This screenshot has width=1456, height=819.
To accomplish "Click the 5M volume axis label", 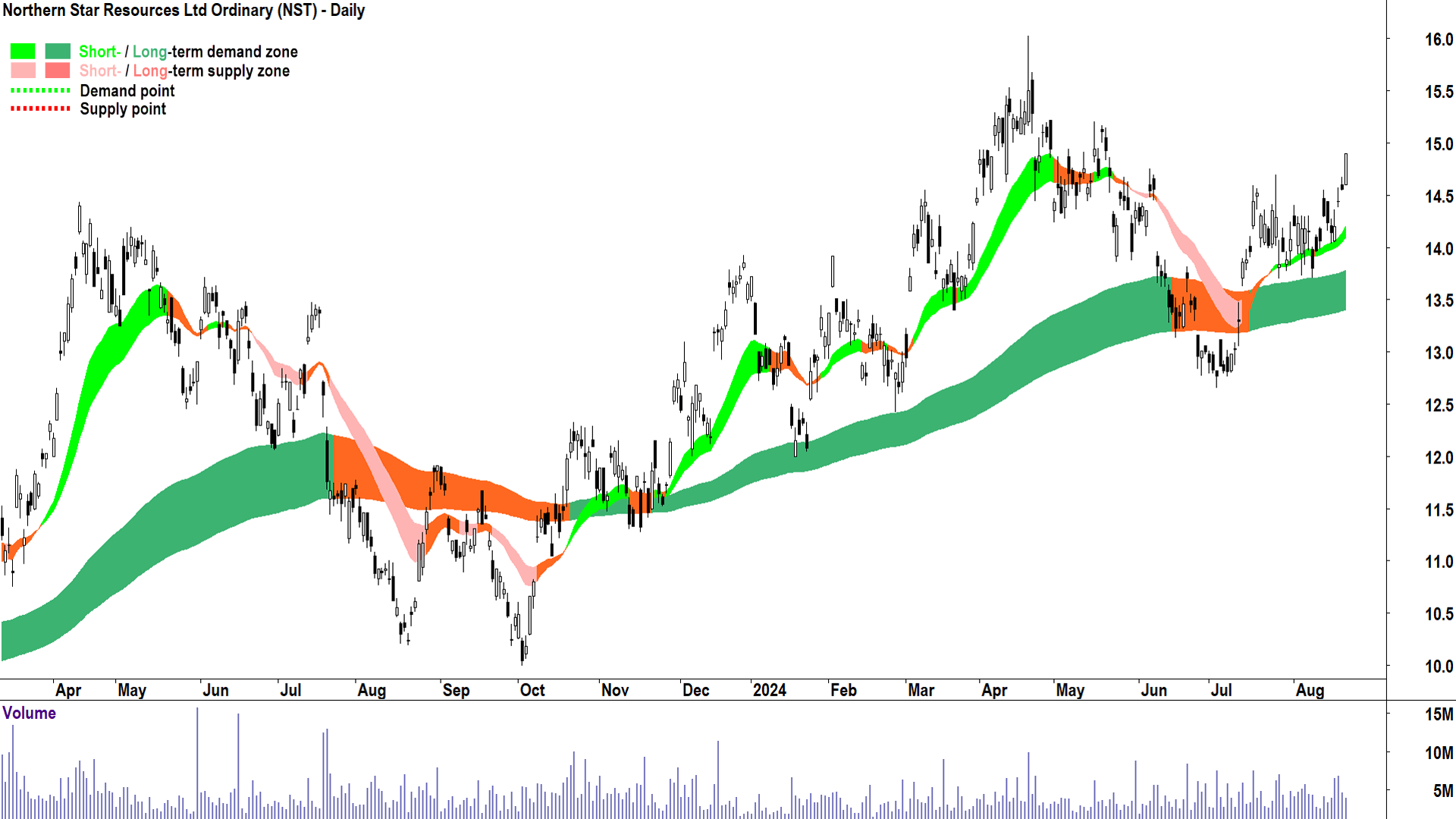I will pos(1443,791).
